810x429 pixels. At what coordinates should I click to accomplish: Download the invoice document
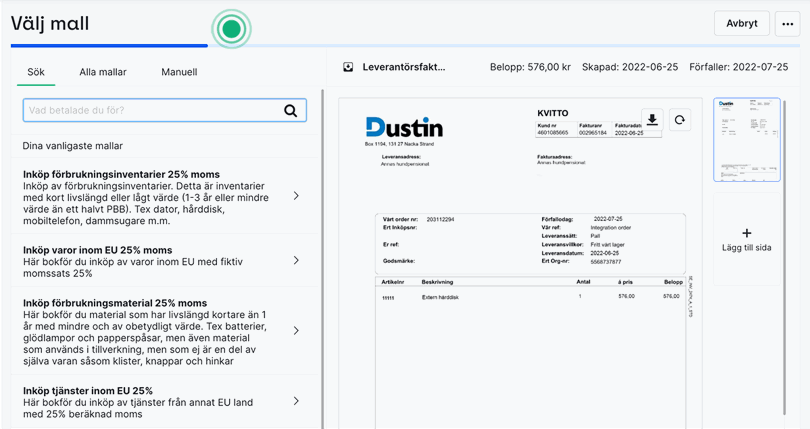point(652,120)
